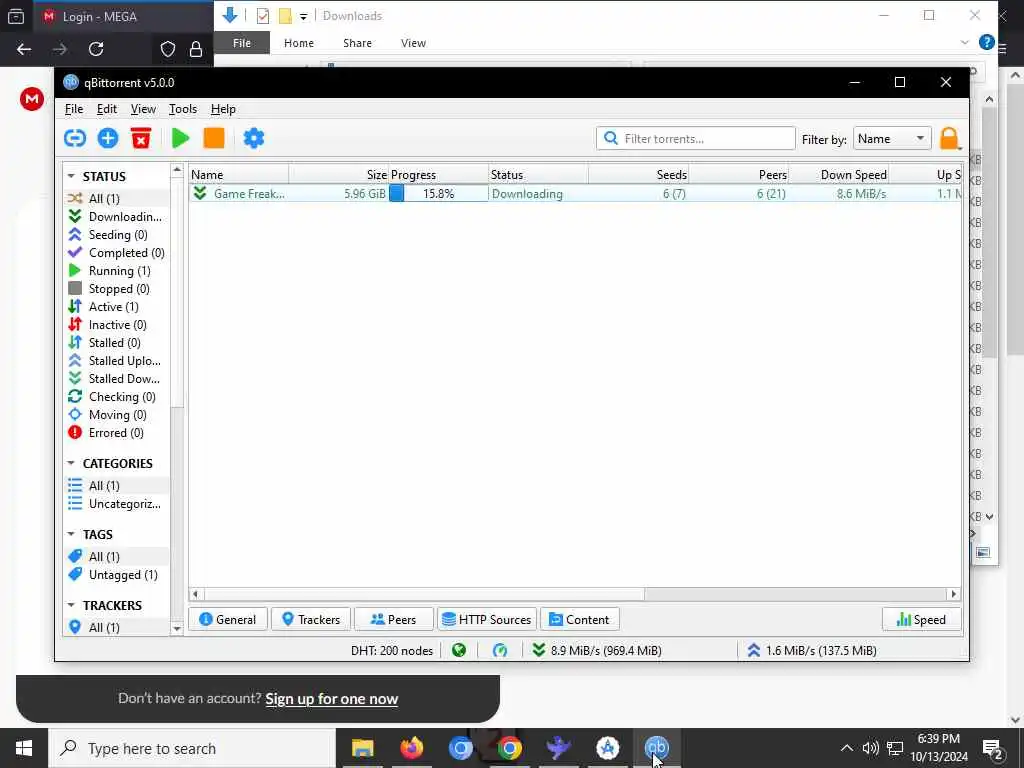Screen dimensions: 1024x768
Task: Select the Stalled Downloading filter
Action: click(x=115, y=379)
